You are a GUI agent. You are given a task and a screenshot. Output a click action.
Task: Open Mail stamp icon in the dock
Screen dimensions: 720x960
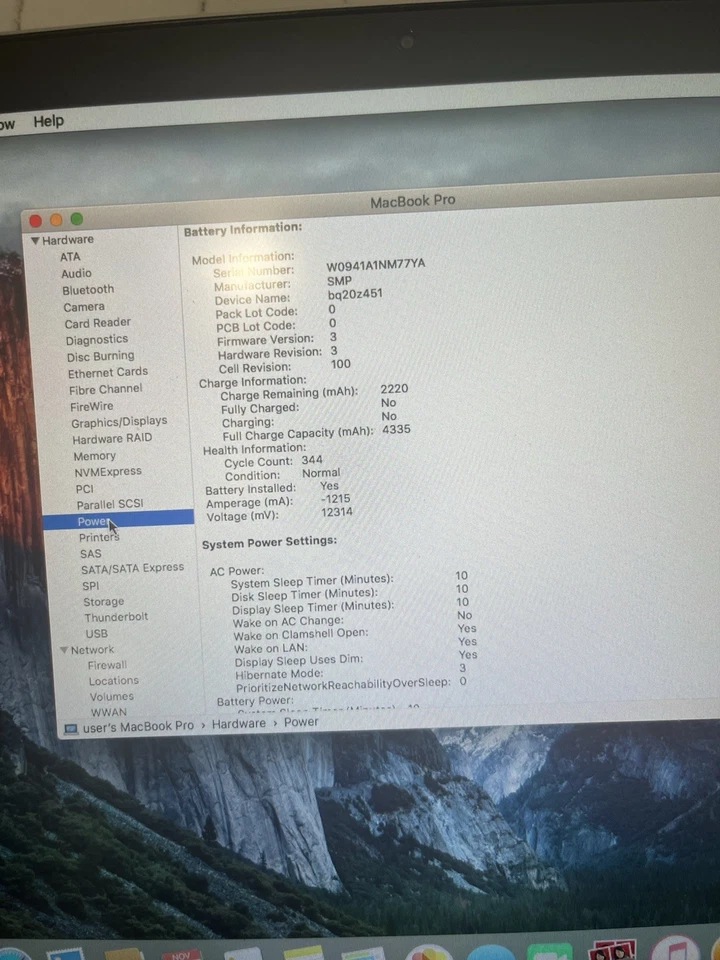[x=64, y=954]
